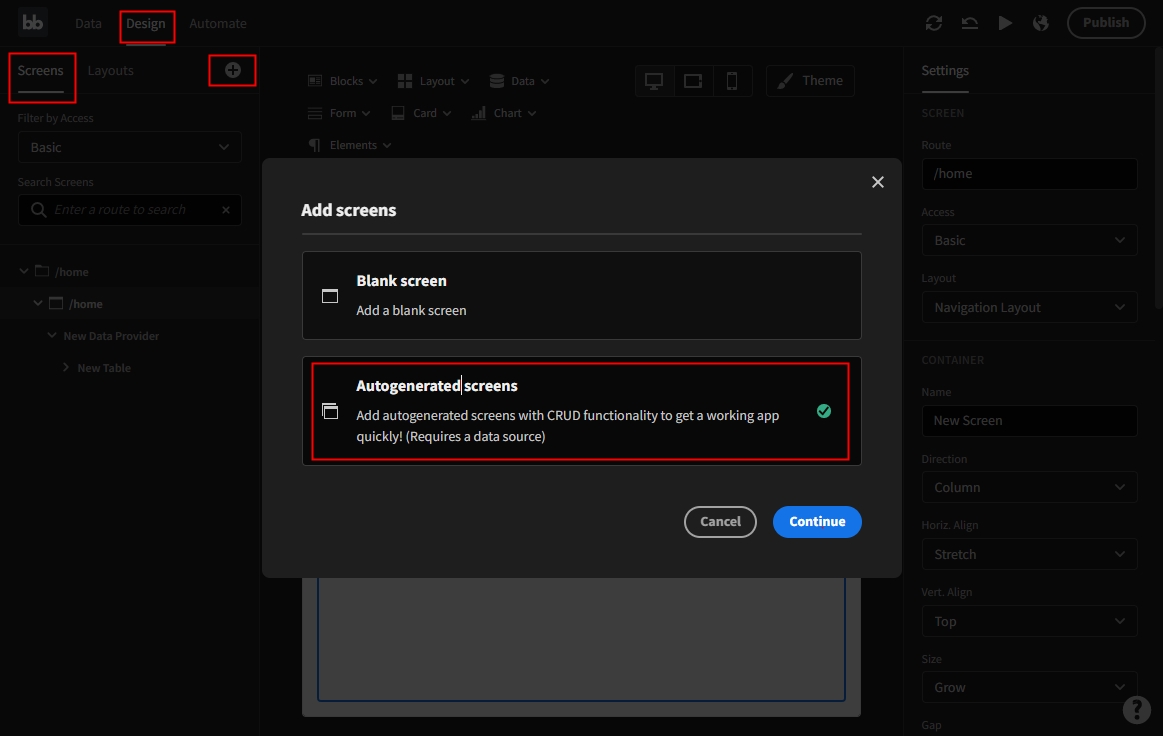Click the Continue button
1163x736 pixels.
coord(817,521)
